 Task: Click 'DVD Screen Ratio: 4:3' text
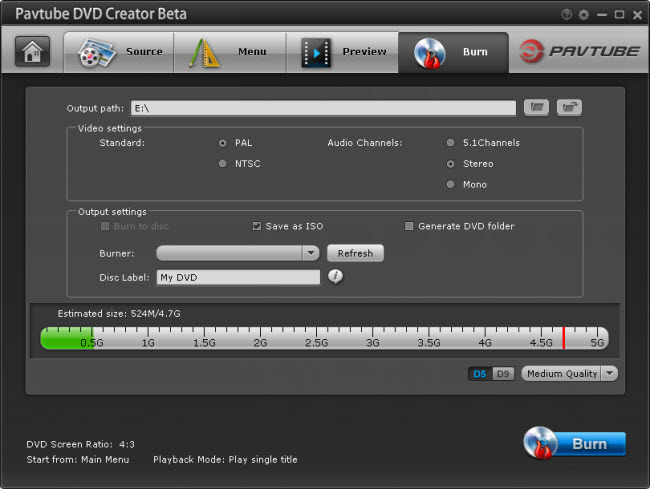point(80,444)
